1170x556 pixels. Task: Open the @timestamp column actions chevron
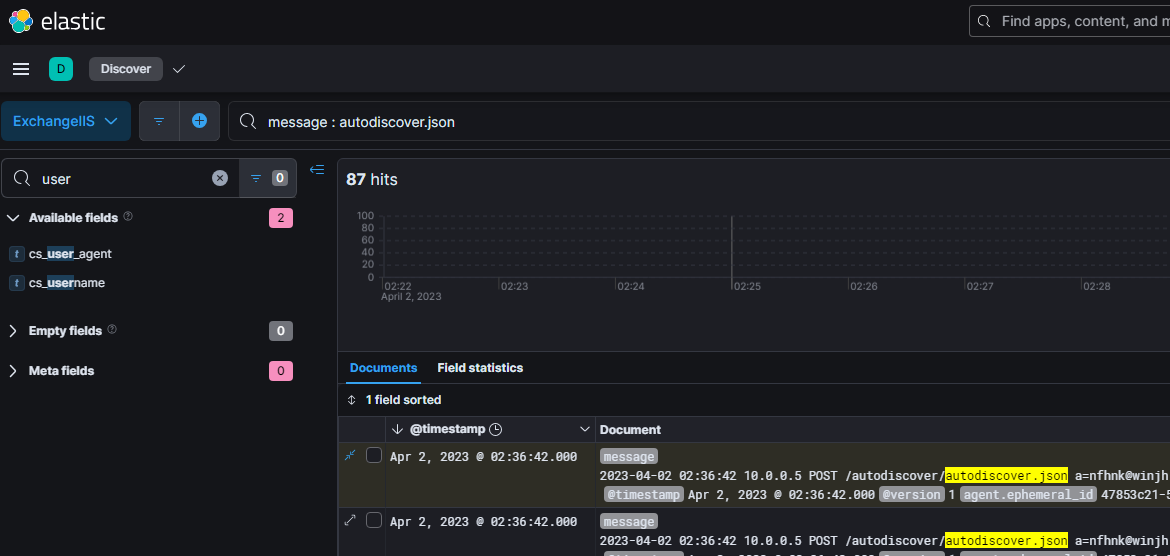[x=585, y=429]
